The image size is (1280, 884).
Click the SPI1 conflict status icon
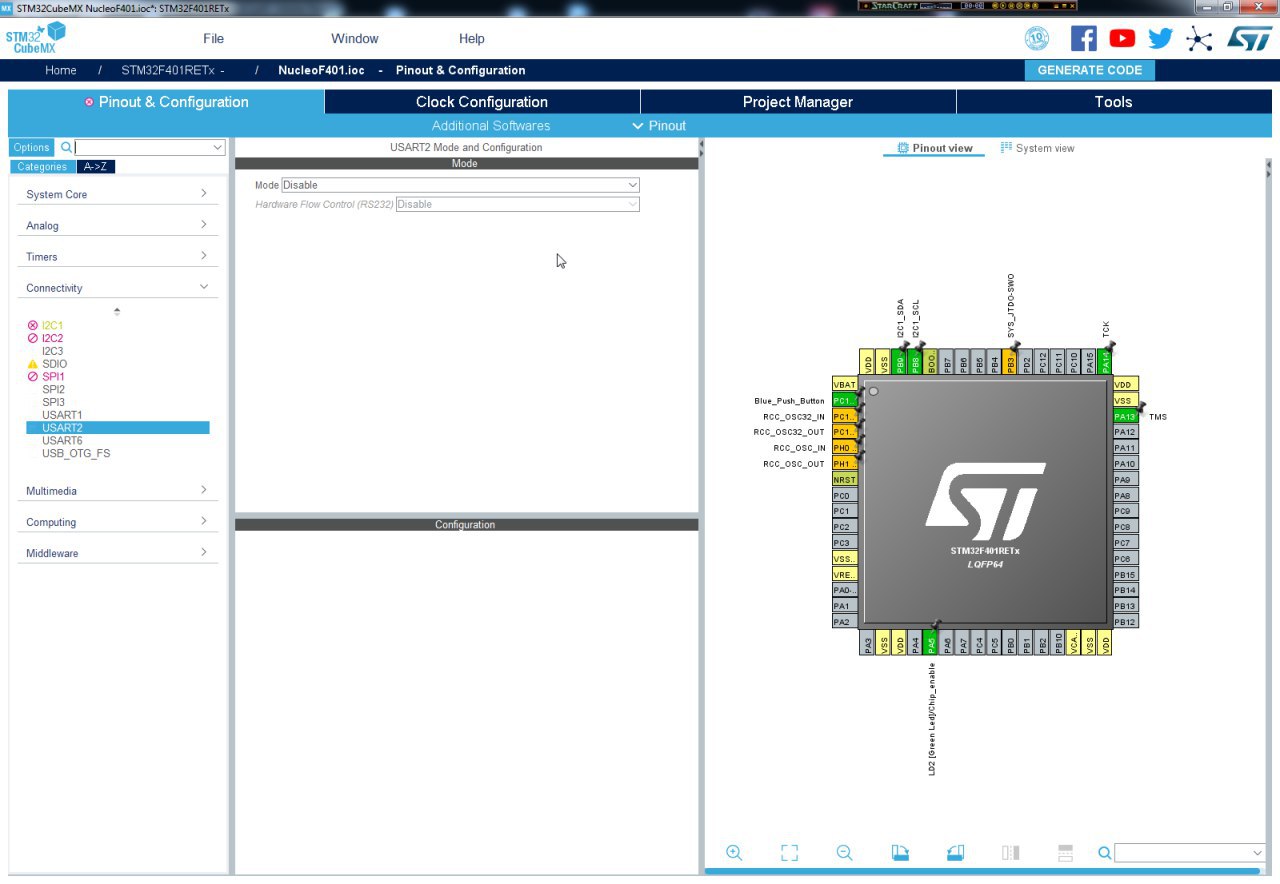[32, 377]
